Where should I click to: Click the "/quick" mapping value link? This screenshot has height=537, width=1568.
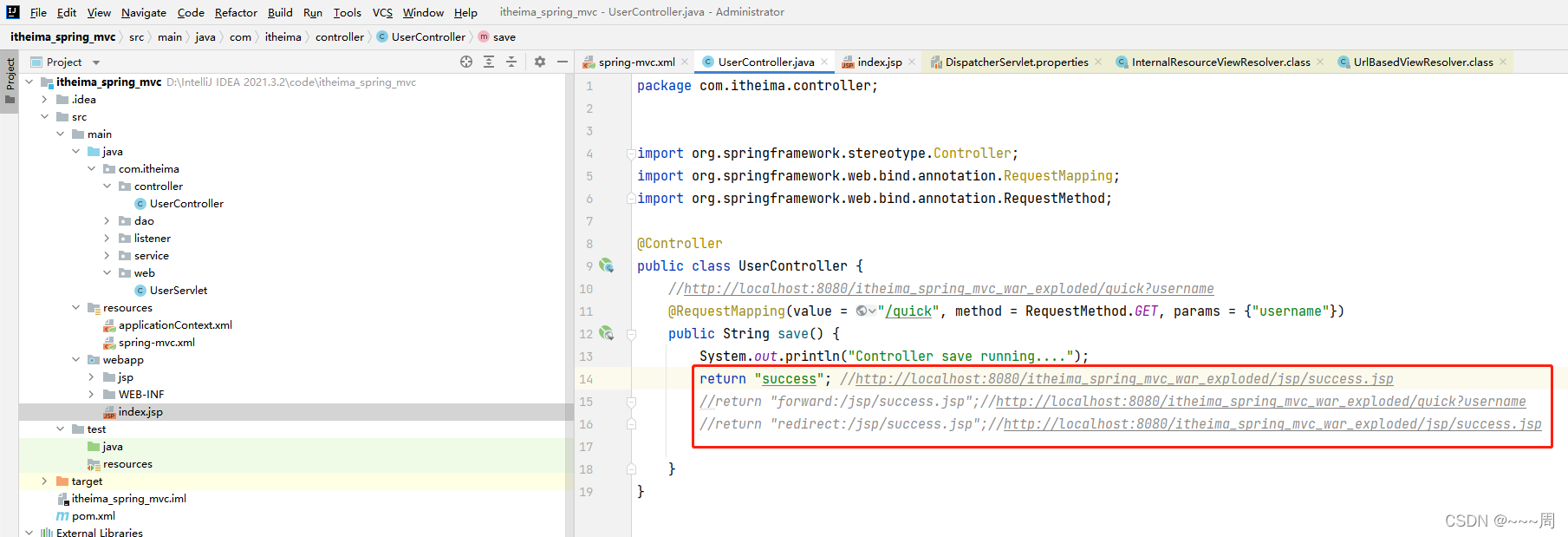(908, 311)
